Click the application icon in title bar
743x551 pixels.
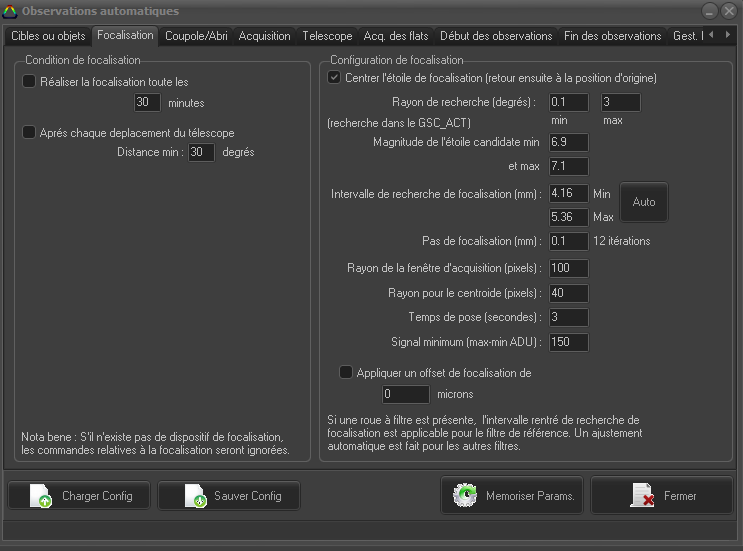click(10, 11)
